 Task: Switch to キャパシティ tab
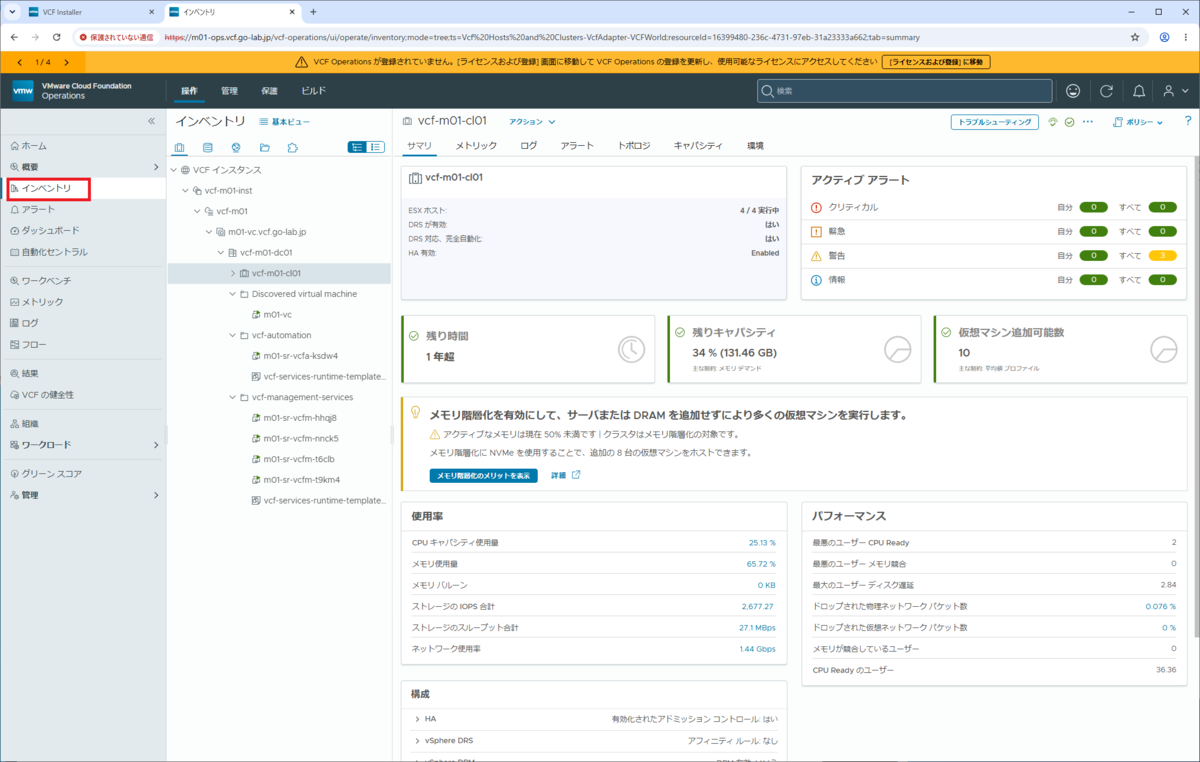coord(698,146)
